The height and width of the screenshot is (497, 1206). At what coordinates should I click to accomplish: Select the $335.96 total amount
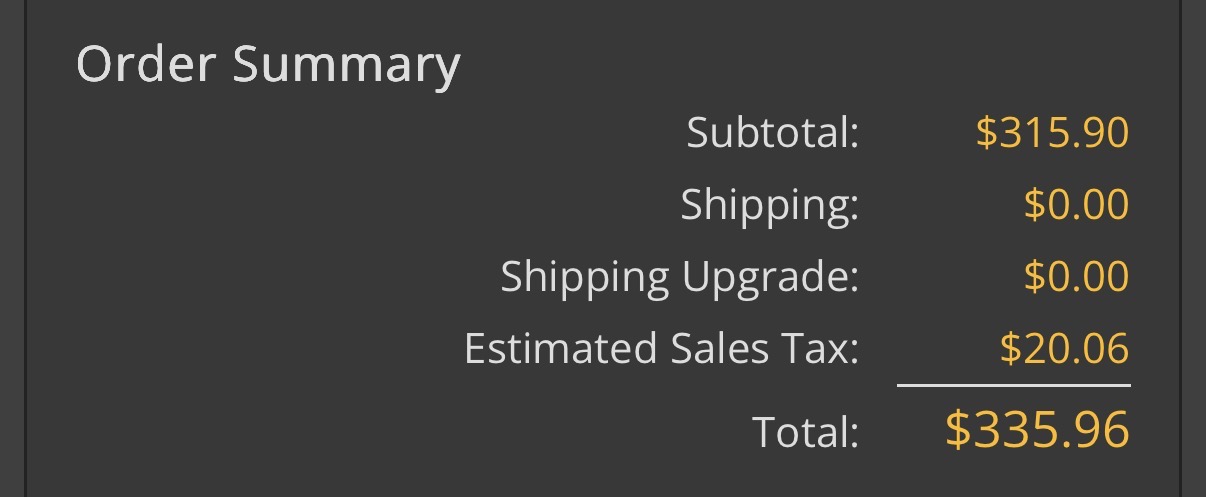coord(1037,429)
